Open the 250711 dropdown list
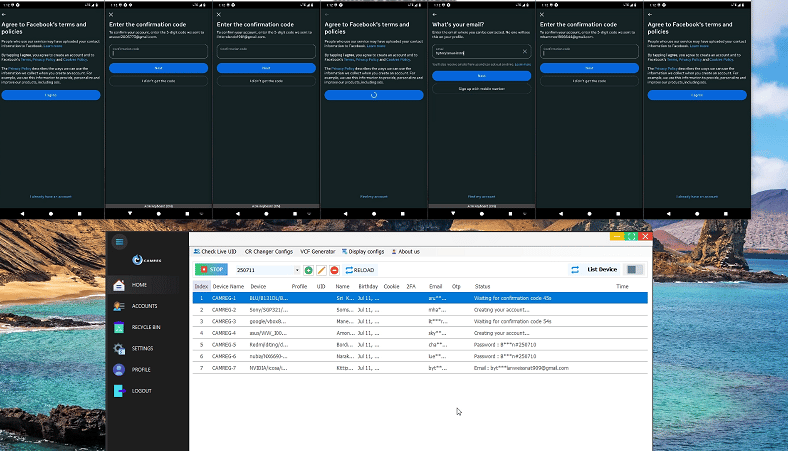This screenshot has height=451, width=788. point(296,270)
